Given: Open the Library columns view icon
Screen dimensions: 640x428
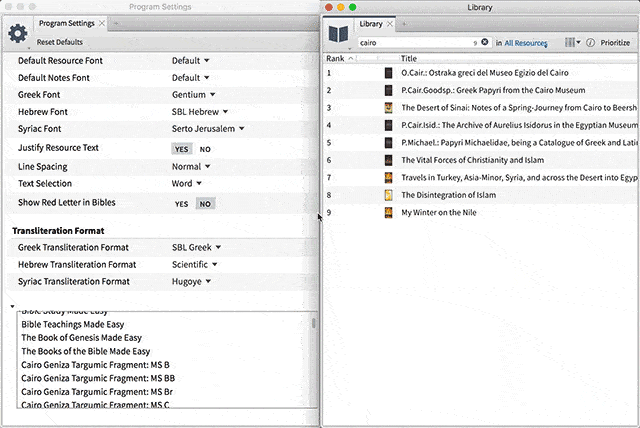Looking at the screenshot, I should pos(570,42).
